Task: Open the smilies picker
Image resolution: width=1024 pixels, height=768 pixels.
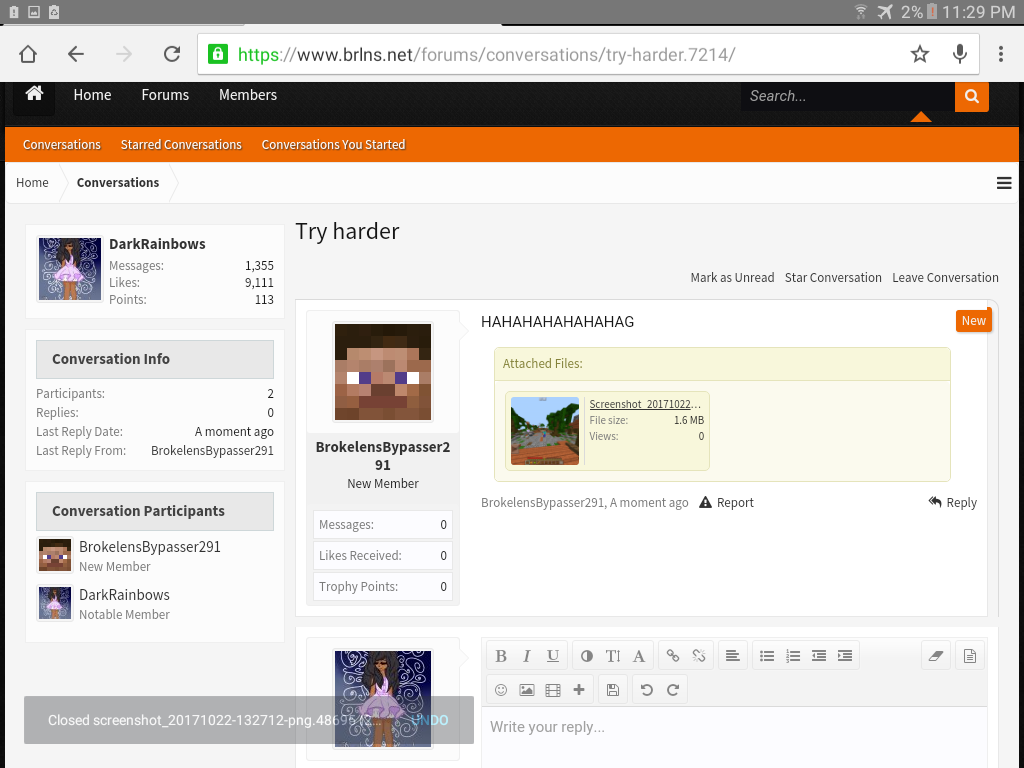Action: 501,690
